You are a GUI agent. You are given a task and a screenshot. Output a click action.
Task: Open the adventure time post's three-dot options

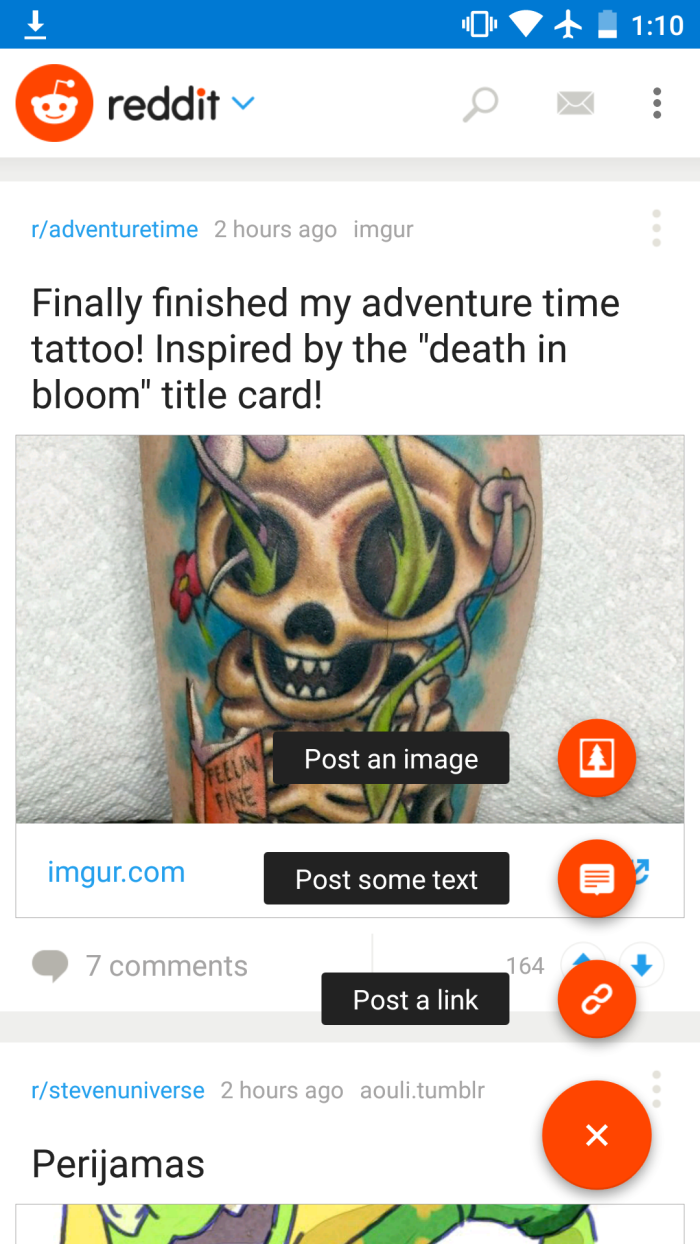click(x=656, y=229)
